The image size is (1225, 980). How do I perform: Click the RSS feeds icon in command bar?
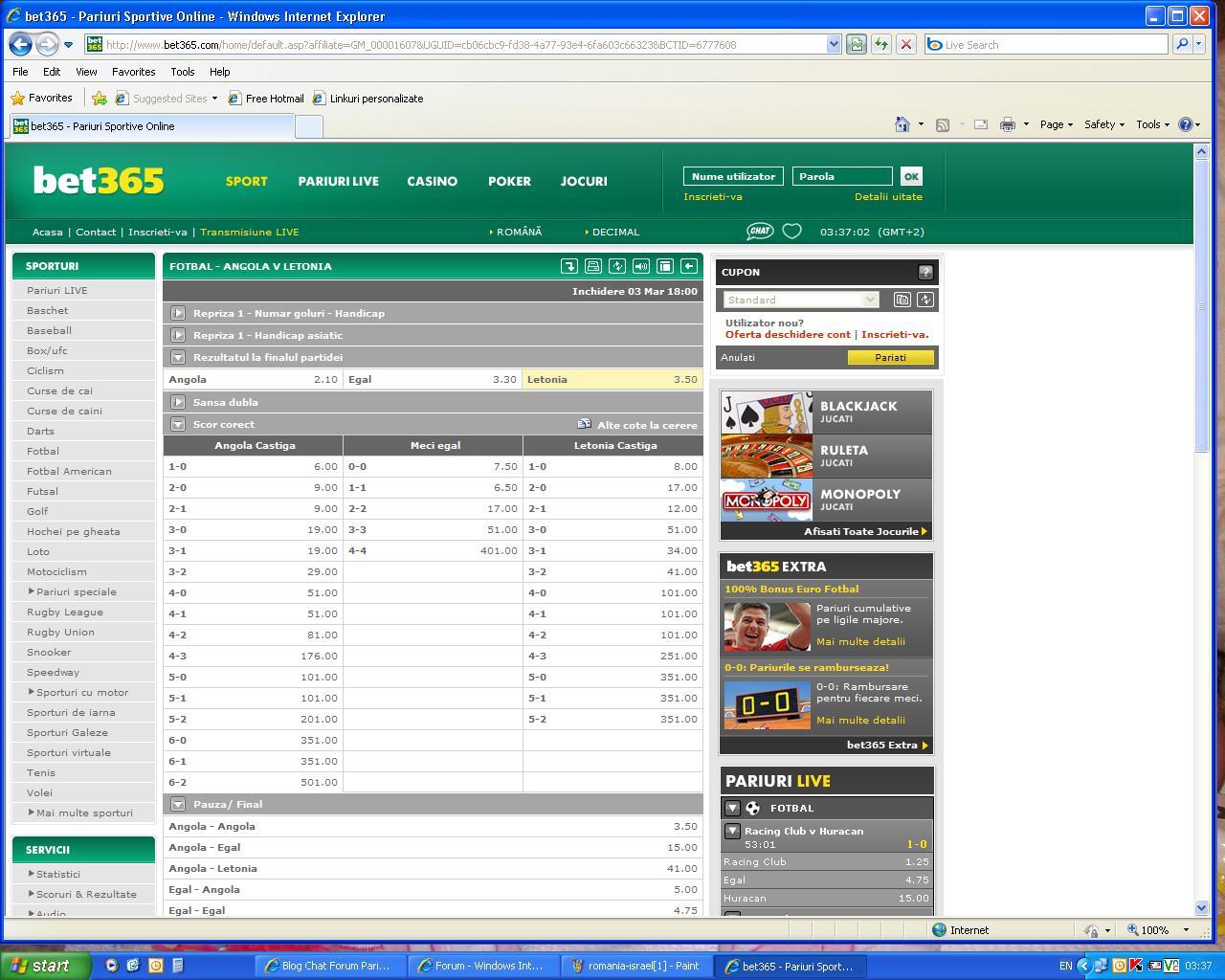click(x=943, y=124)
